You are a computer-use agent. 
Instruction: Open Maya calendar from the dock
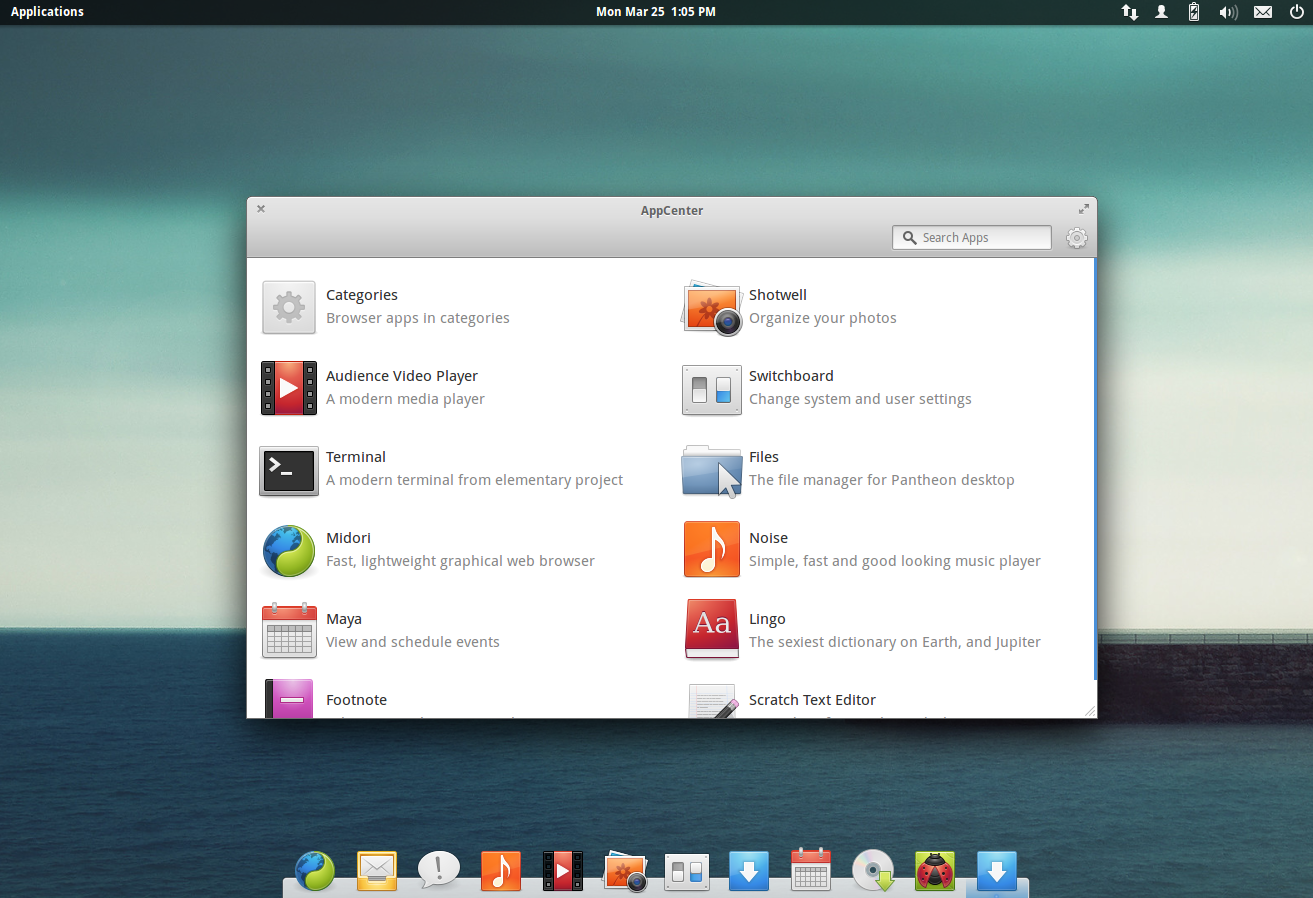pos(811,871)
